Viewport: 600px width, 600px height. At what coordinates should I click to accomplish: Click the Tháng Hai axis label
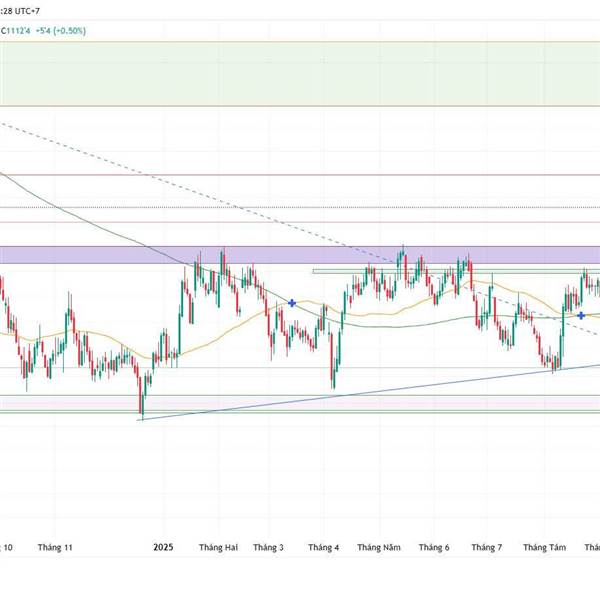(x=218, y=548)
